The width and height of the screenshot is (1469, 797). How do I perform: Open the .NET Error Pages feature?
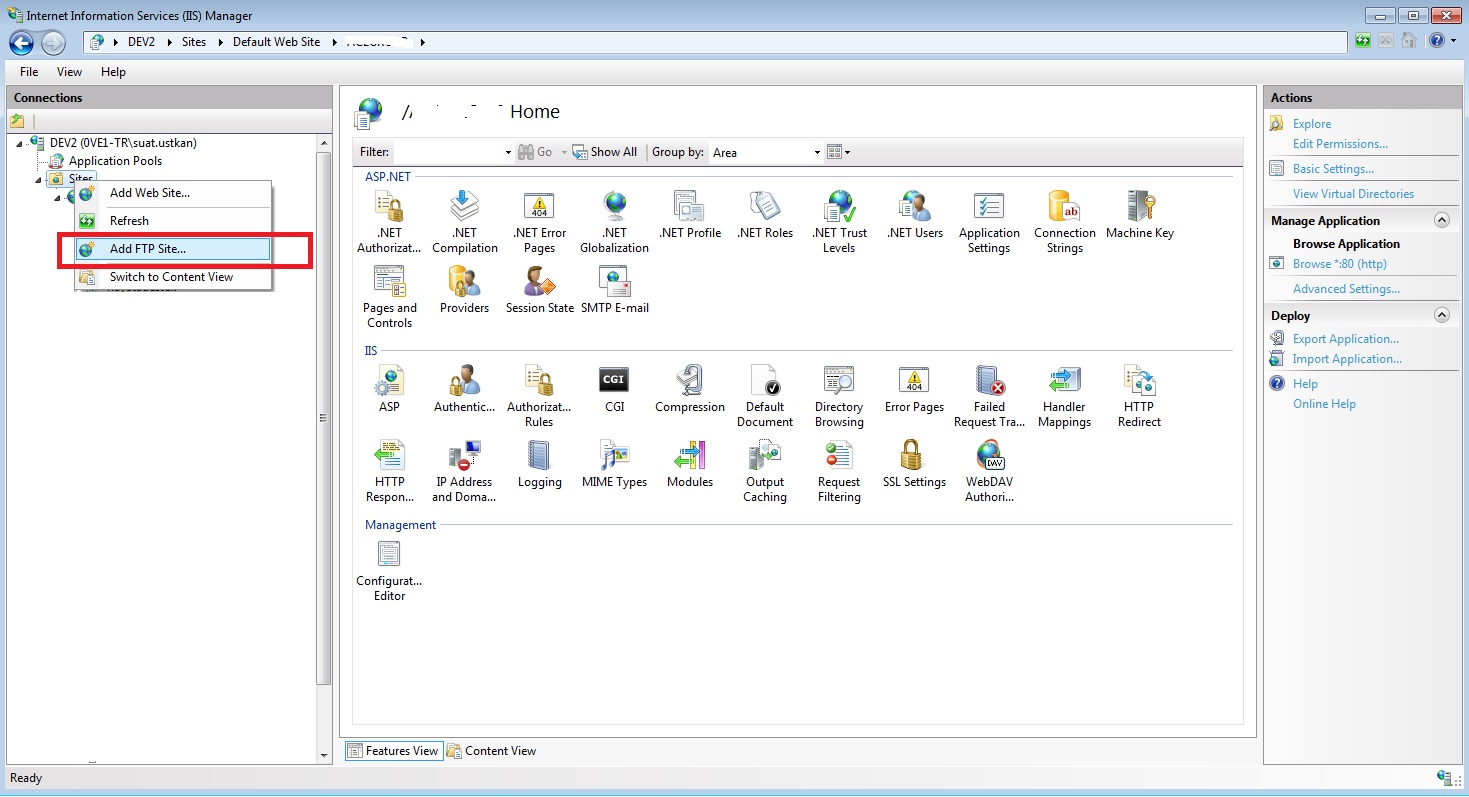click(539, 222)
